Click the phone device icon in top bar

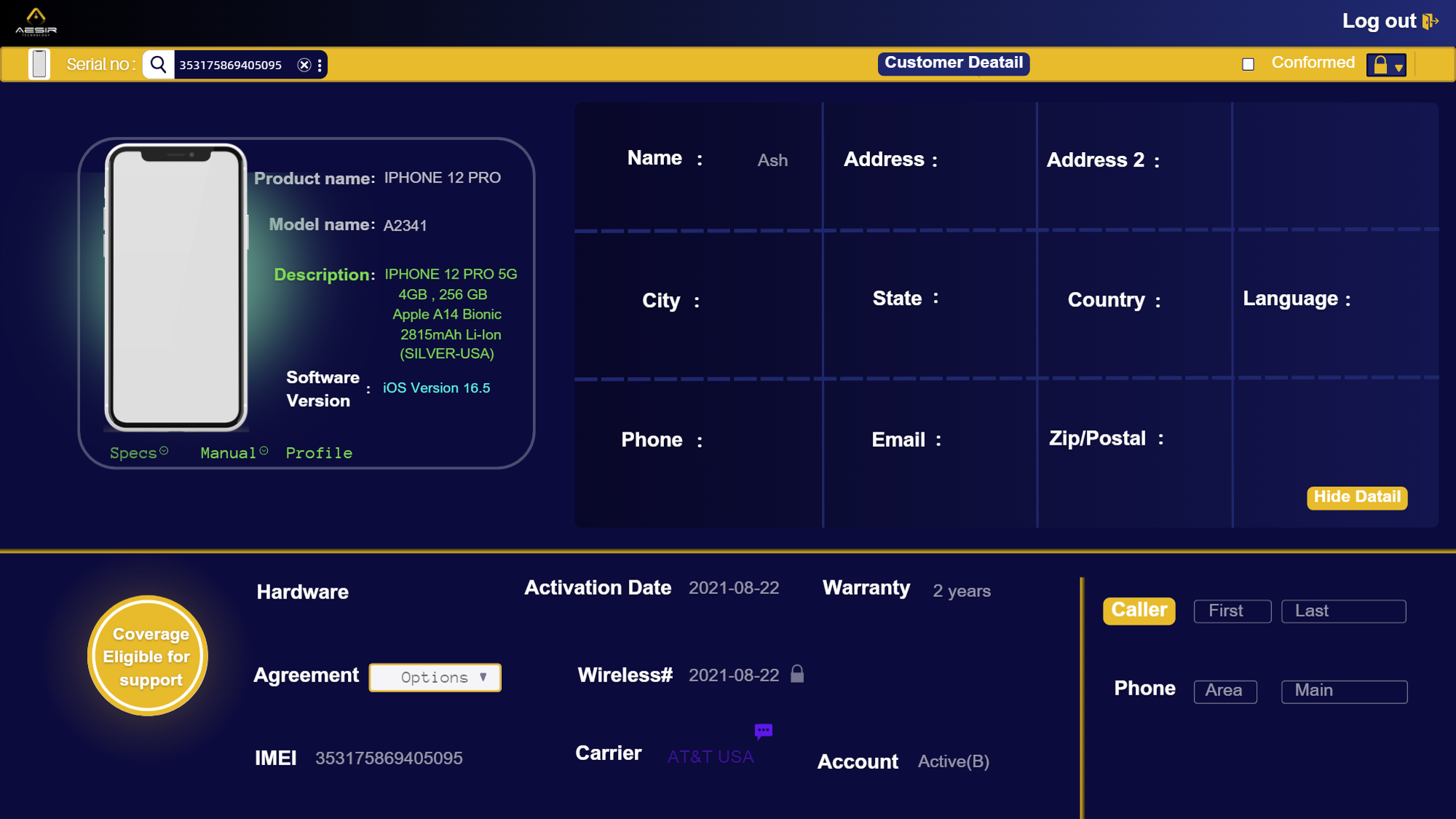click(39, 64)
